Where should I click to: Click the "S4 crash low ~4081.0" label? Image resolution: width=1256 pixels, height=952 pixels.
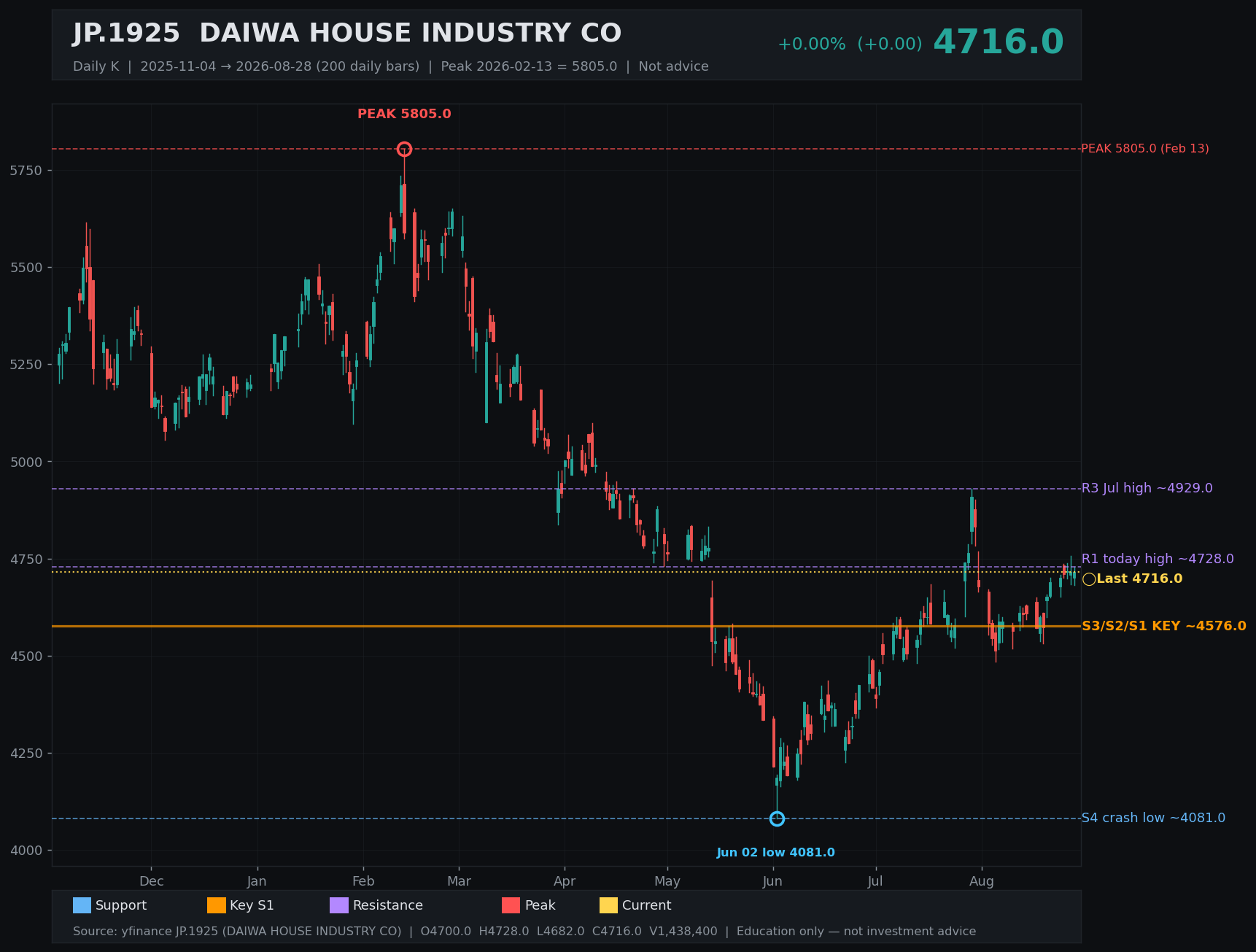coord(1153,818)
